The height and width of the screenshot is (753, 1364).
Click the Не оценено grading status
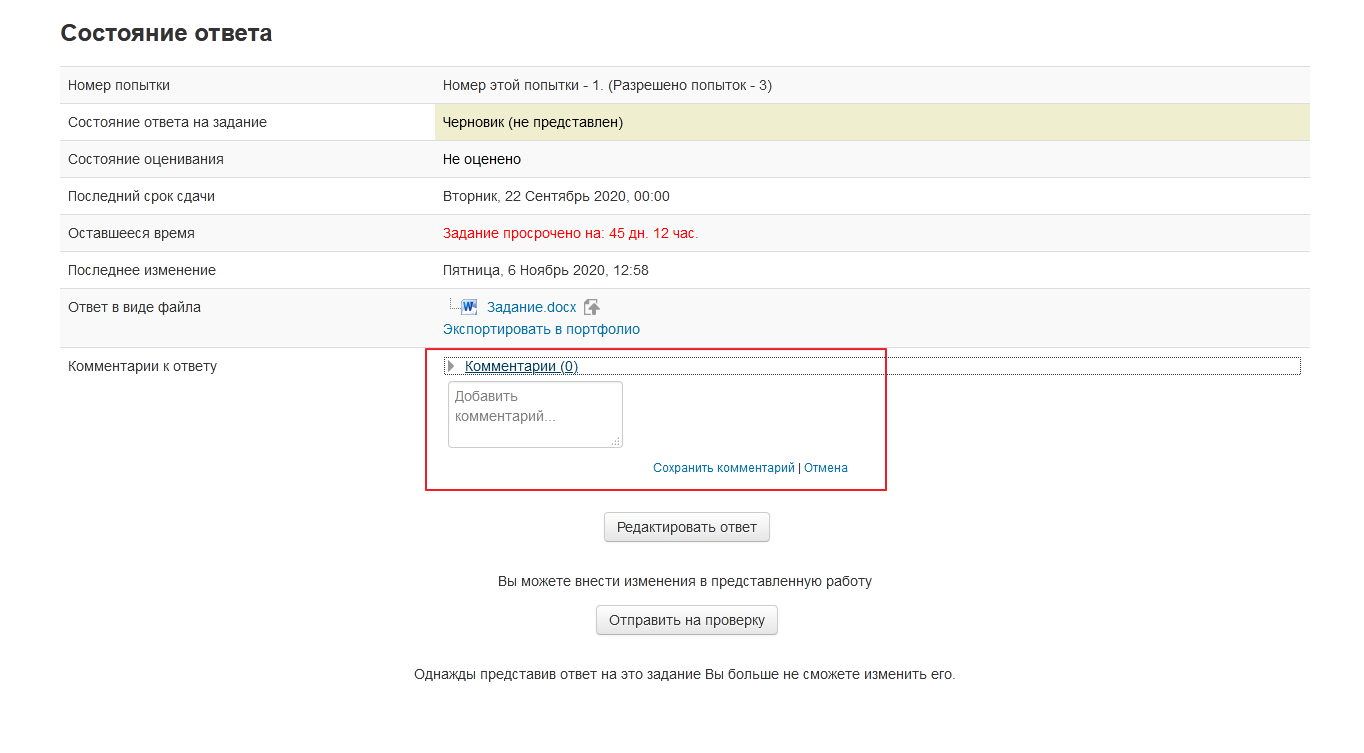click(x=481, y=159)
